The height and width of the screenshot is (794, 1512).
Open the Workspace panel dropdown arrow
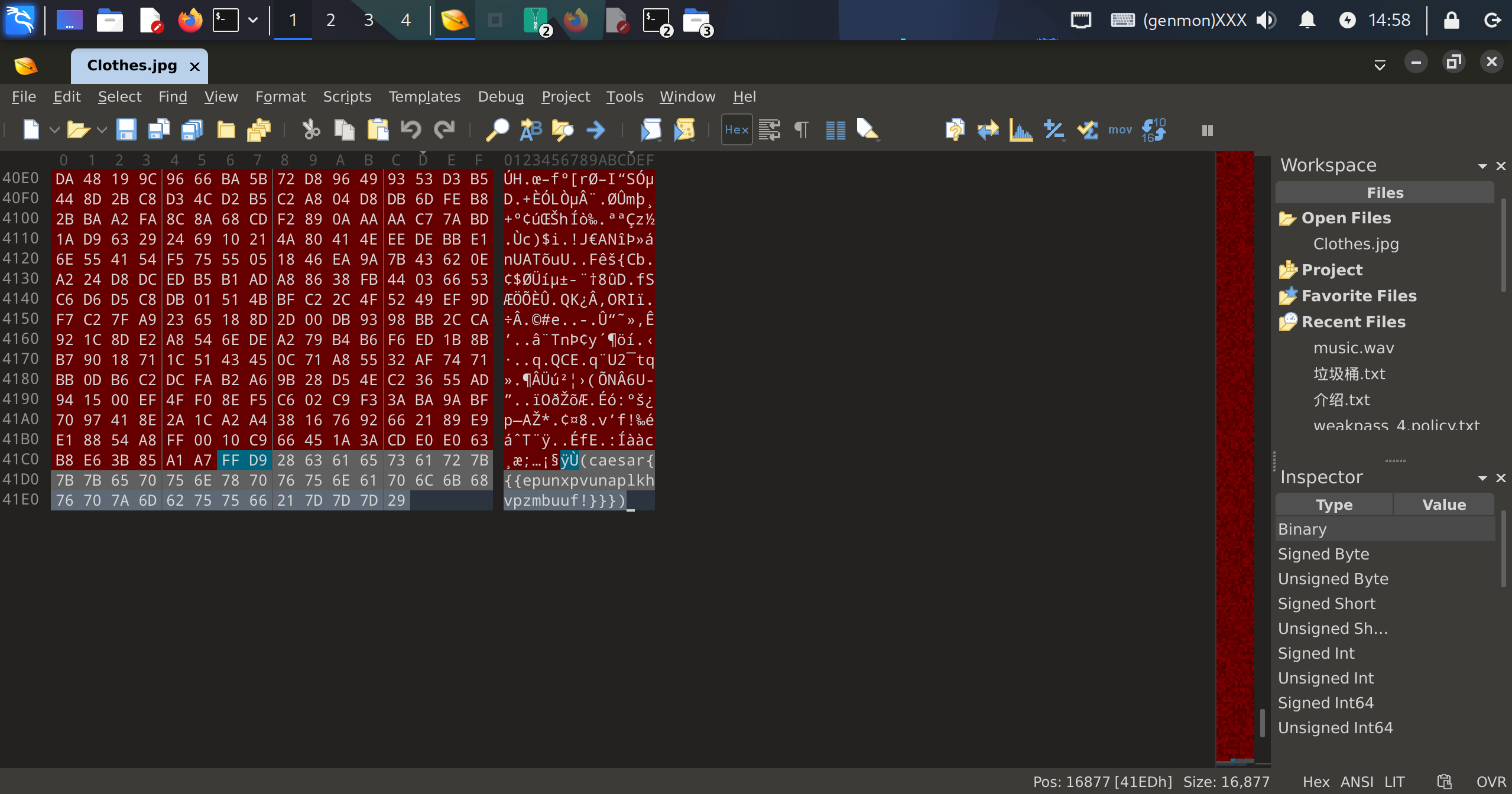tap(1482, 166)
